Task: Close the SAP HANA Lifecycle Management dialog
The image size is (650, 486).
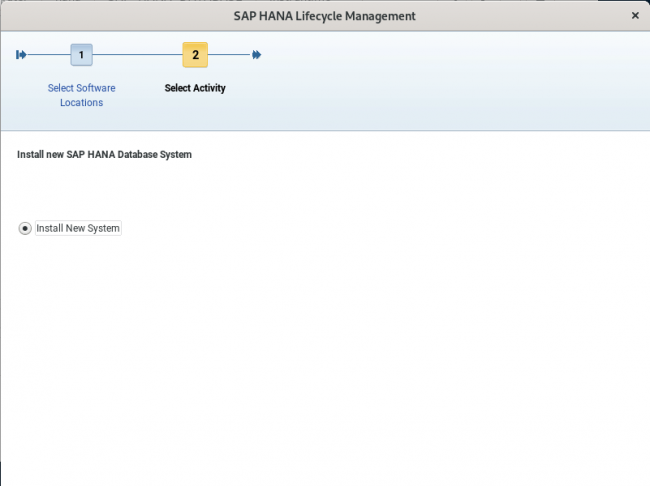Action: [635, 16]
